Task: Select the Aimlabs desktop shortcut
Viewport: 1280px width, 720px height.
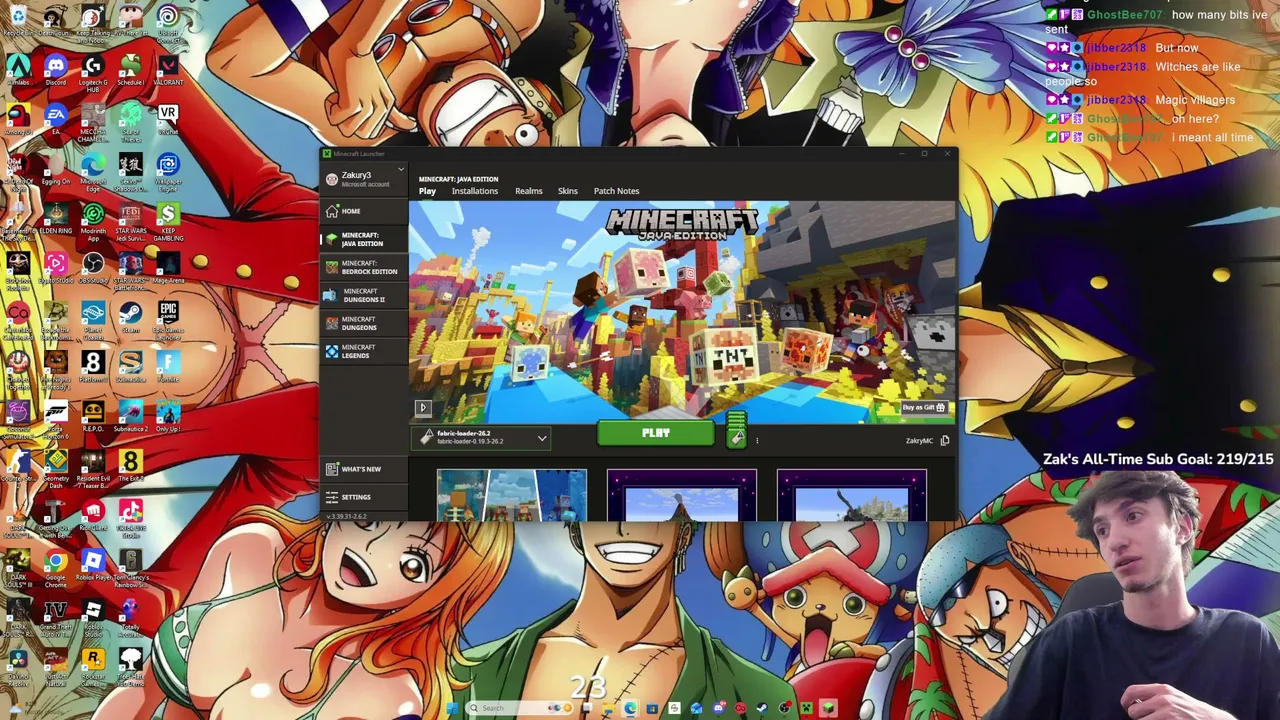Action: click(18, 70)
